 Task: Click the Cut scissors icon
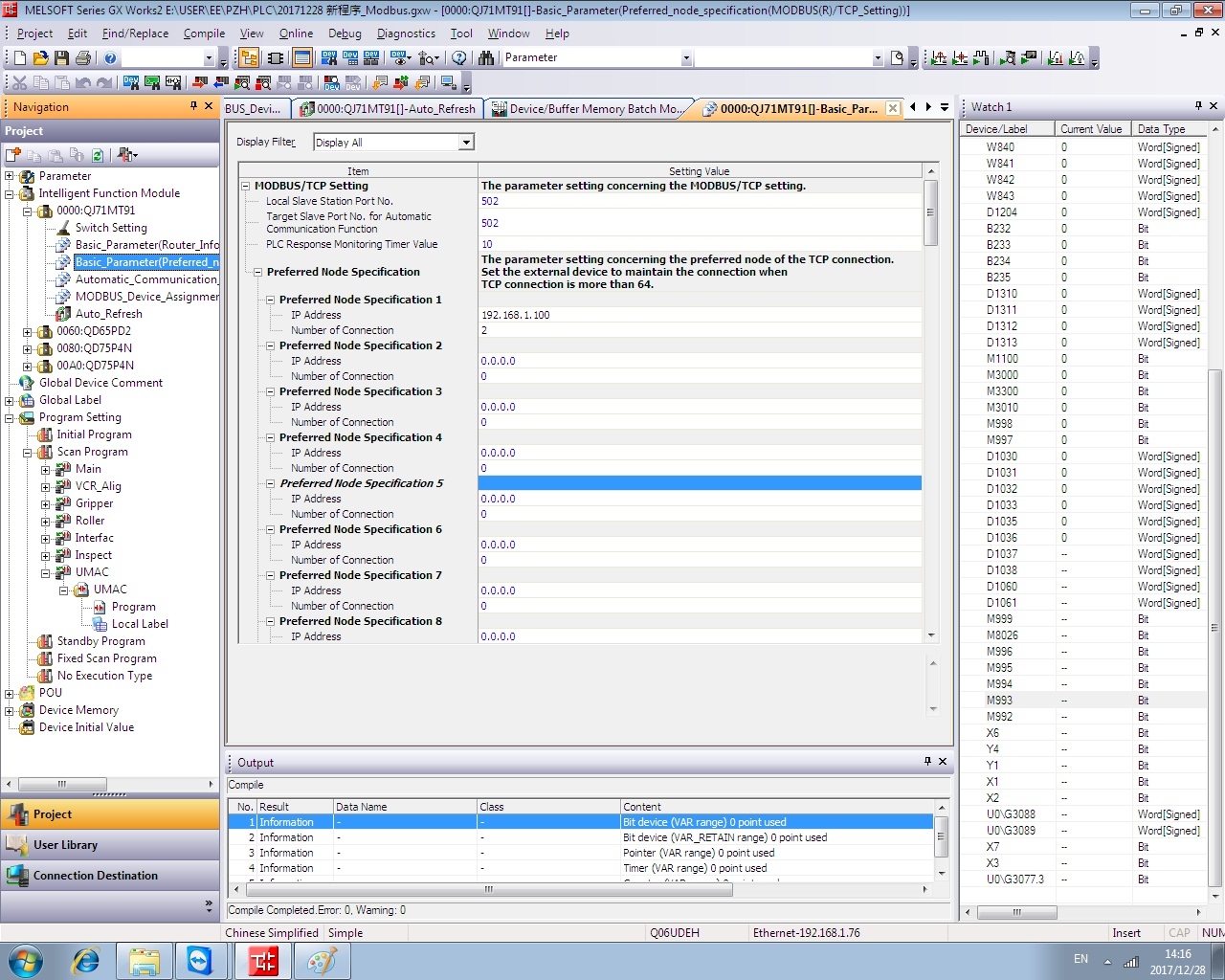pos(20,83)
